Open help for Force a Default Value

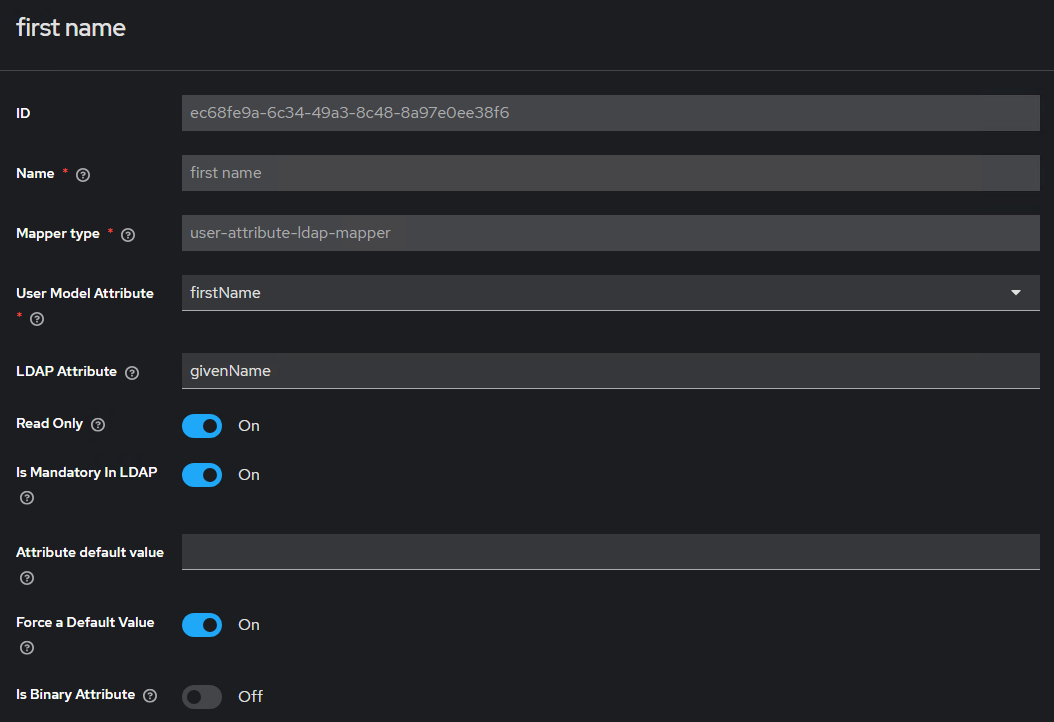point(27,648)
